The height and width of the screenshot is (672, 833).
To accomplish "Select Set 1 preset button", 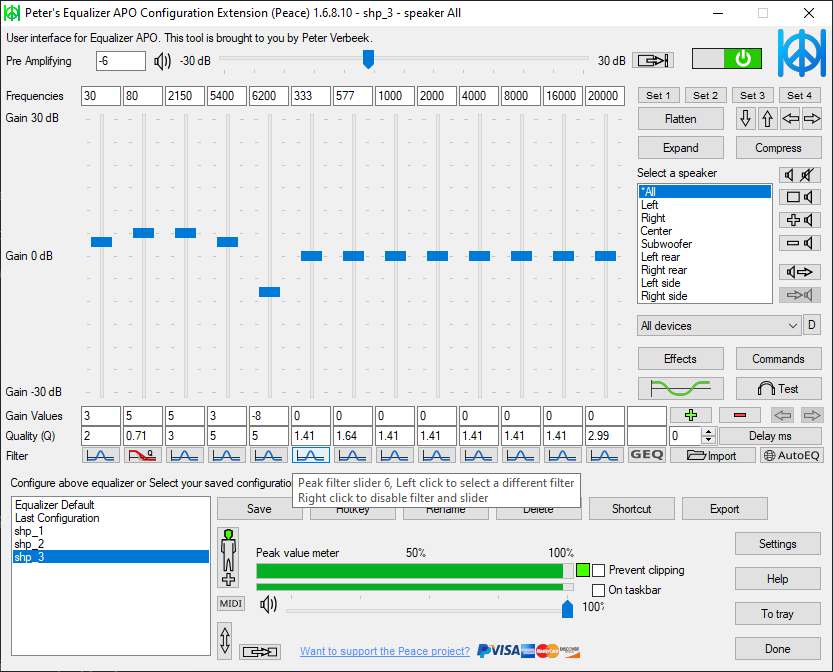I will 658,96.
